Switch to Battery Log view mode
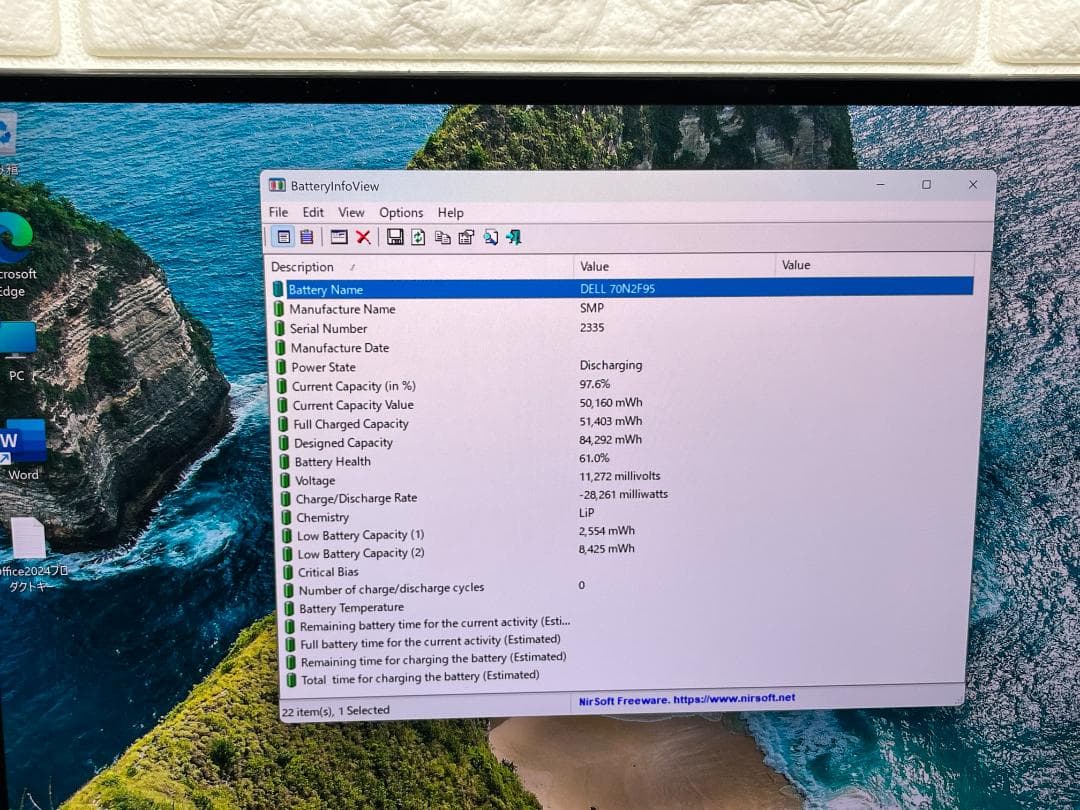1080x810 pixels. [x=307, y=237]
